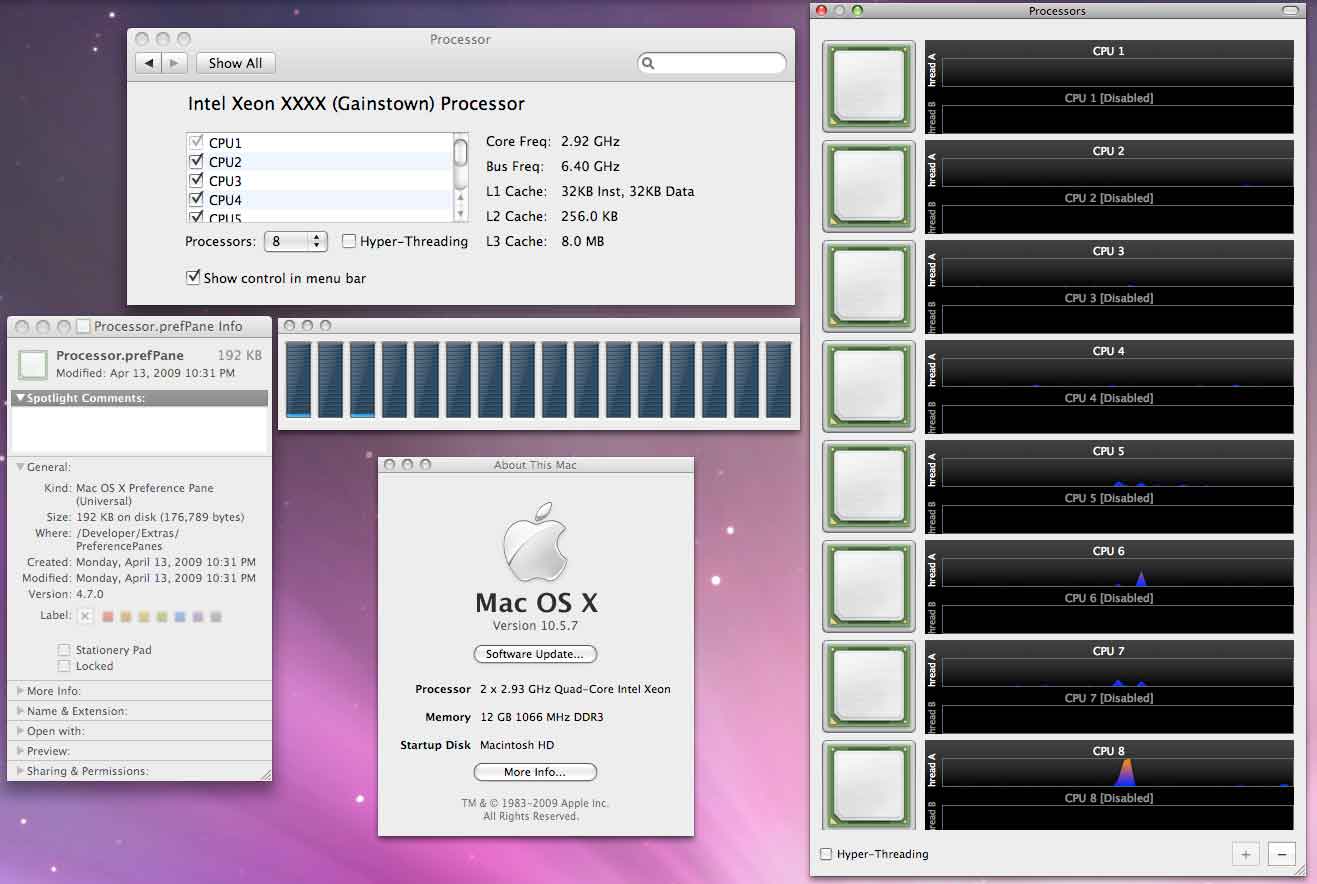Expand the Sharing & Permissions section
Image resolution: width=1317 pixels, height=884 pixels.
[20, 771]
